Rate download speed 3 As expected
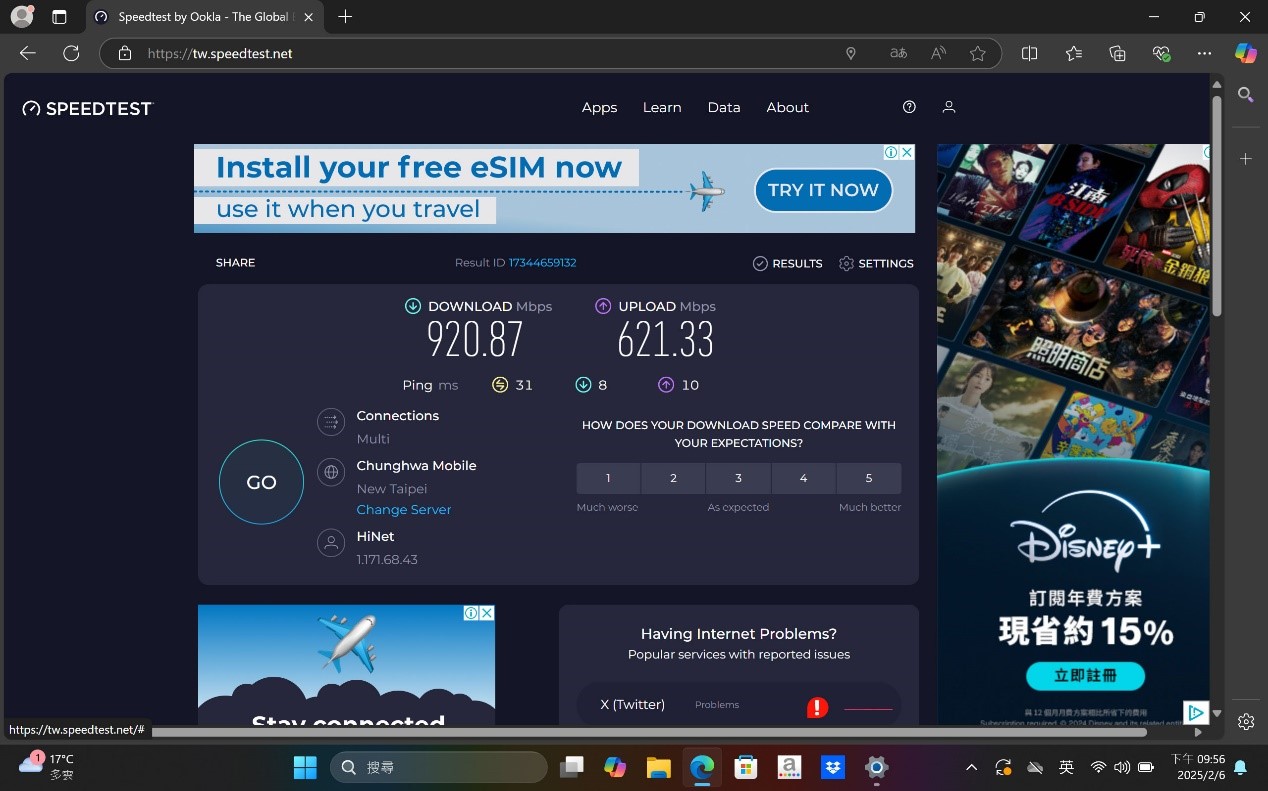Viewport: 1268px width, 791px height. pyautogui.click(x=738, y=478)
